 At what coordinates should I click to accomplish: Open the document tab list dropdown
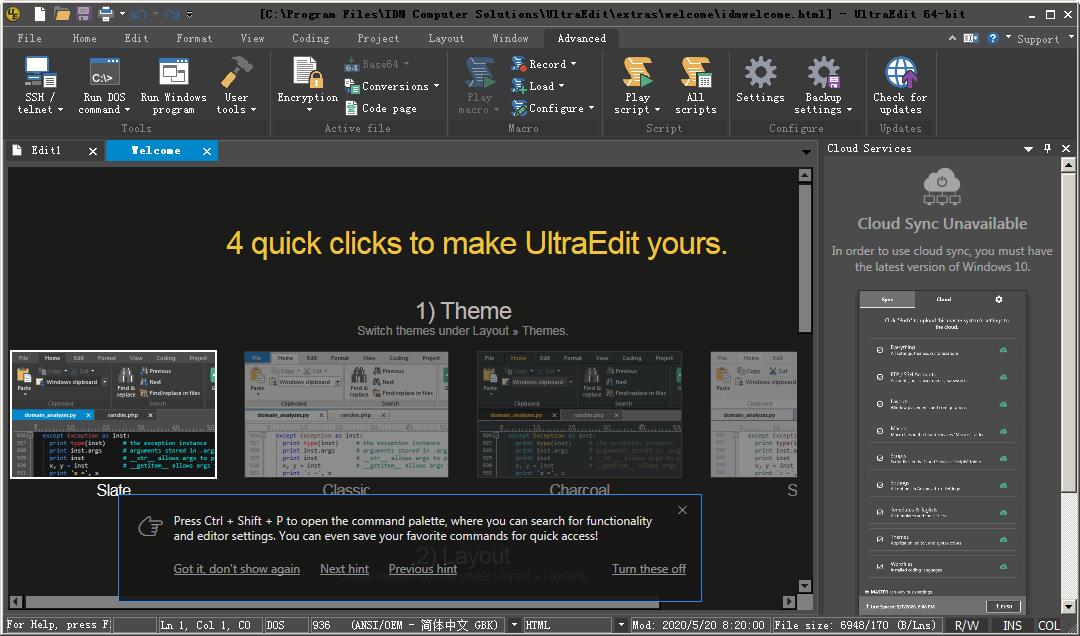806,152
